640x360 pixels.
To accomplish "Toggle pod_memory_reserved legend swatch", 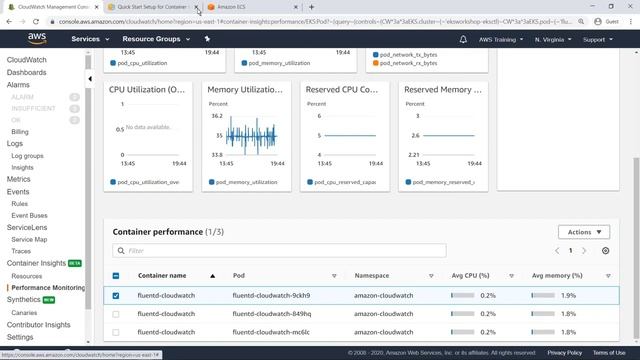I will [408, 182].
